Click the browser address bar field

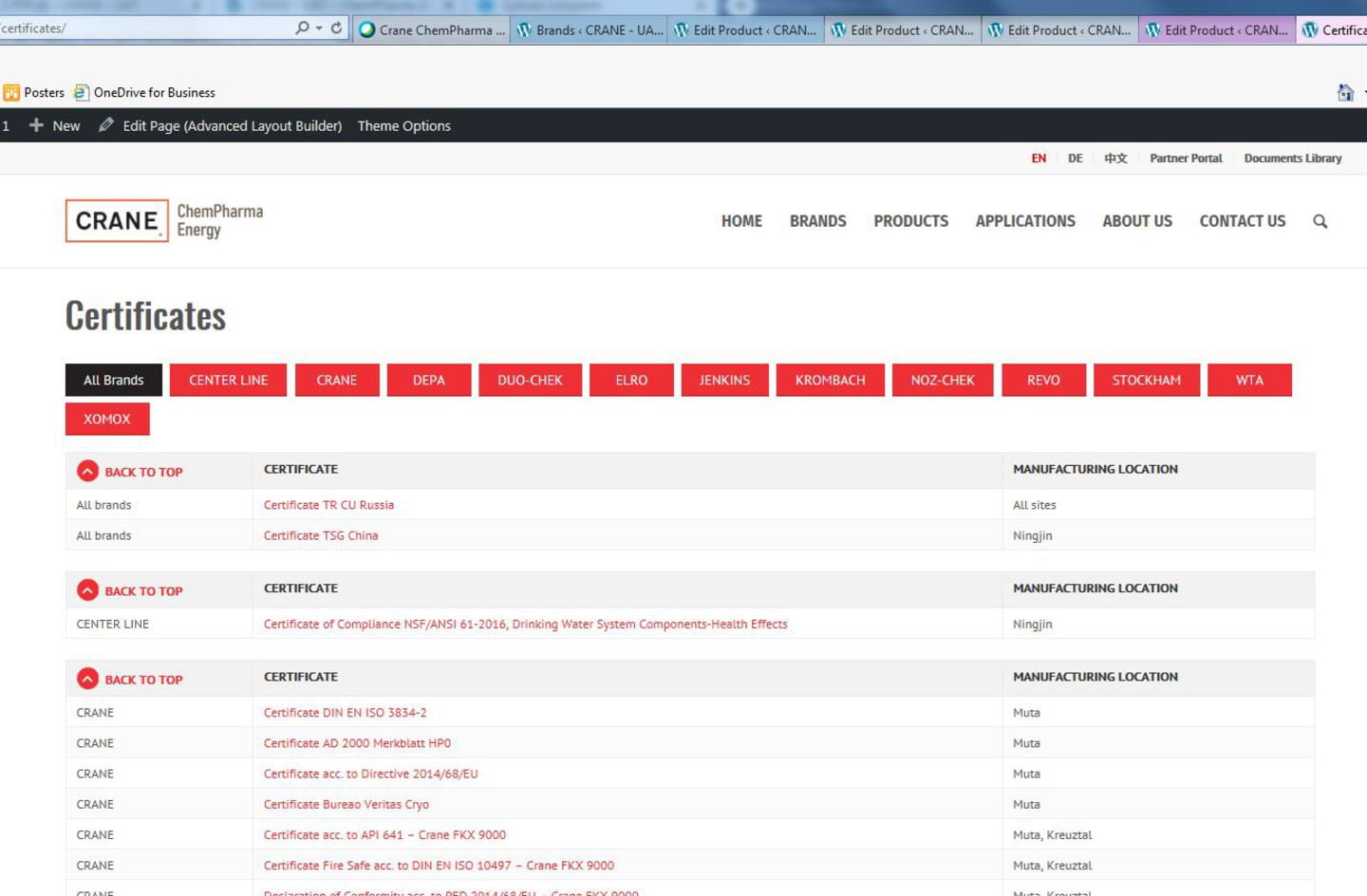pos(142,28)
